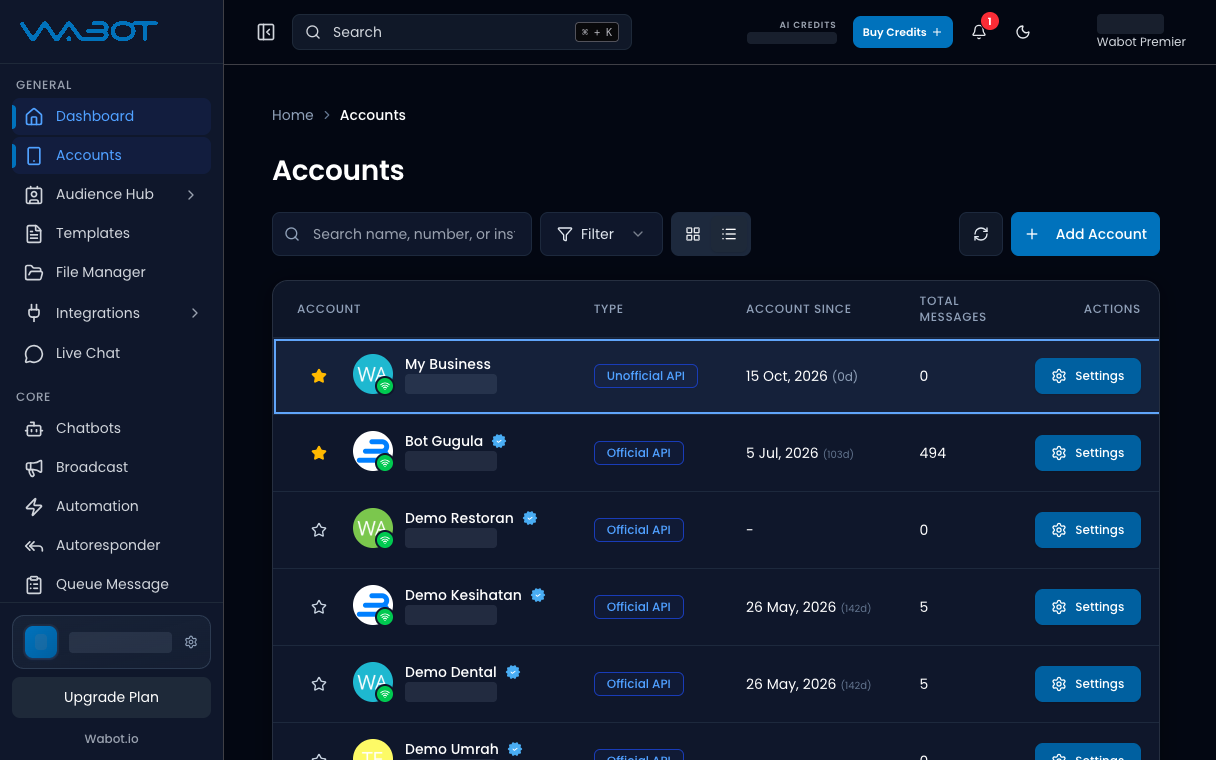1216x760 pixels.
Task: Open Settings for My Business
Action: 1087,376
